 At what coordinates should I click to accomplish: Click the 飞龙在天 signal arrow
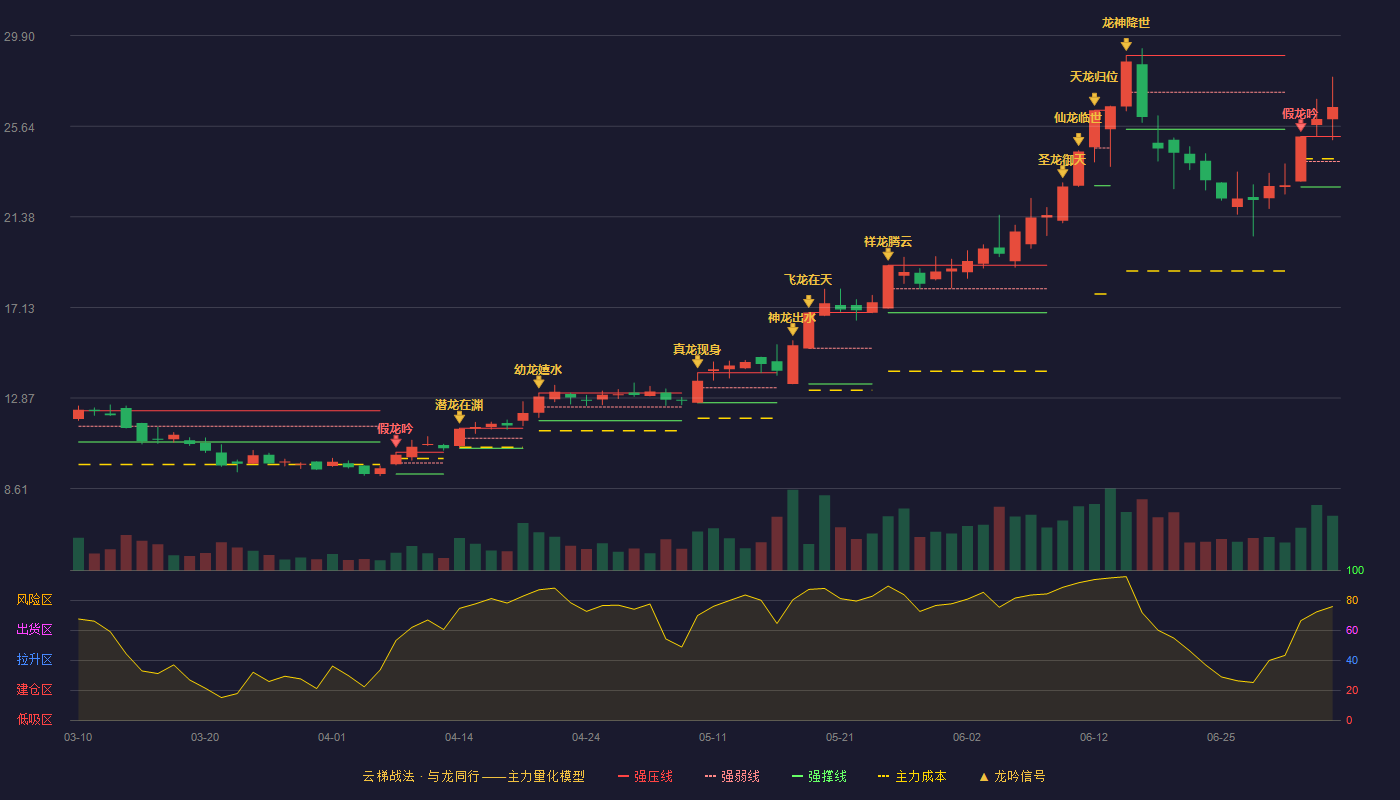(x=808, y=301)
